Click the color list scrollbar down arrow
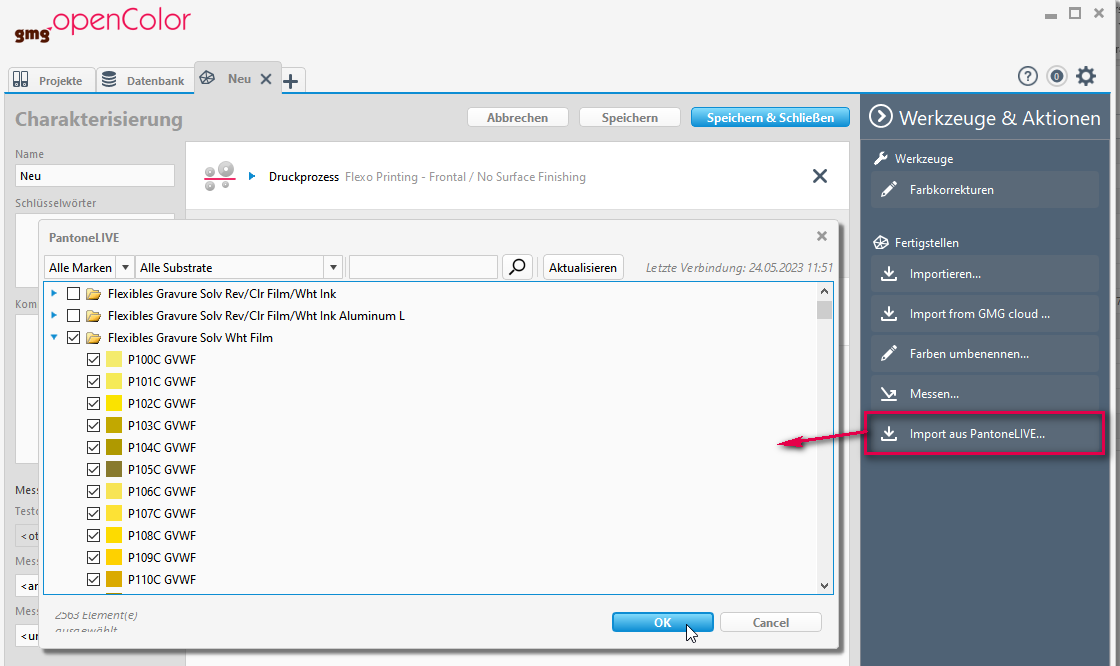This screenshot has height=666, width=1120. pyautogui.click(x=824, y=585)
